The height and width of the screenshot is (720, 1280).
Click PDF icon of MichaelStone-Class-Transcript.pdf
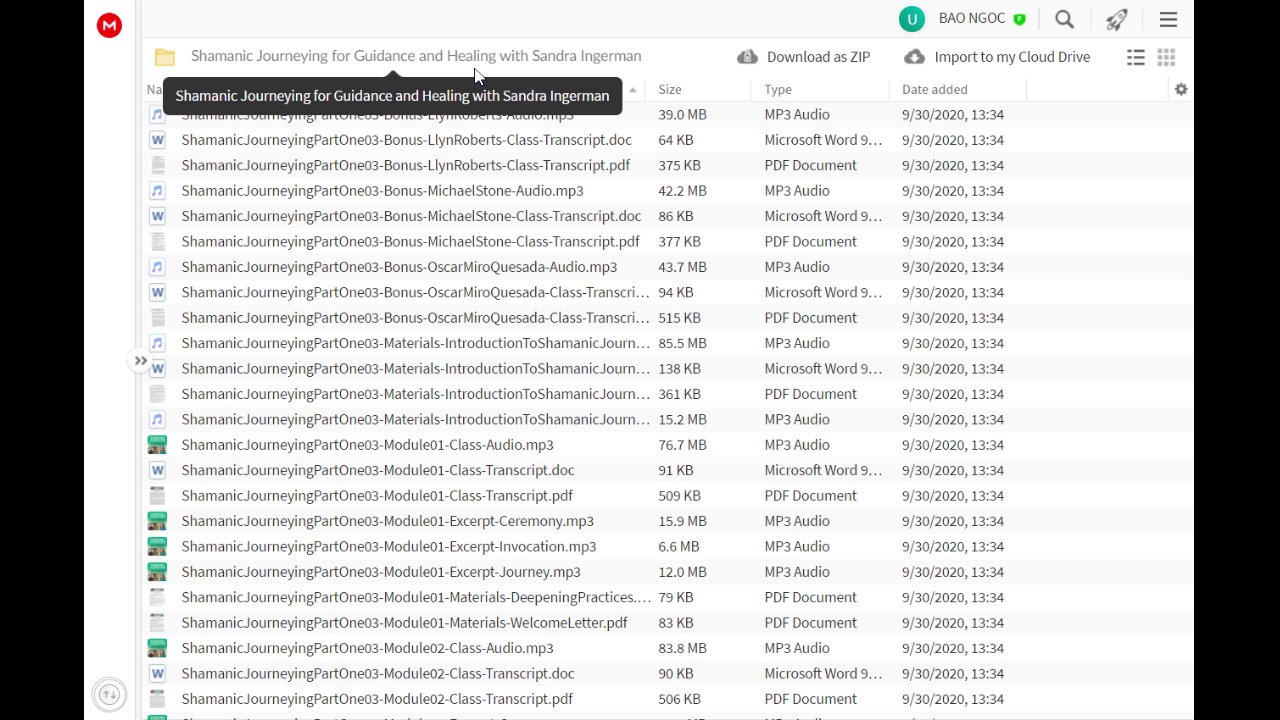(157, 241)
